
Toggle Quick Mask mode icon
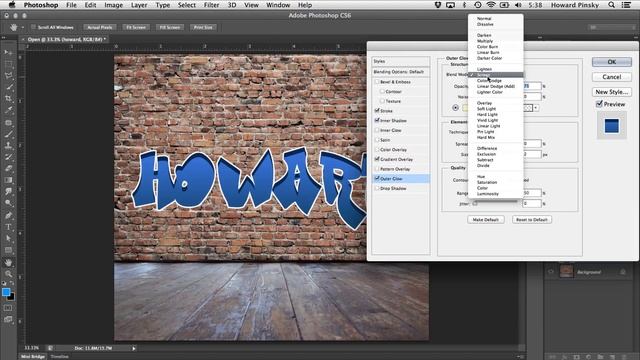[x=8, y=308]
